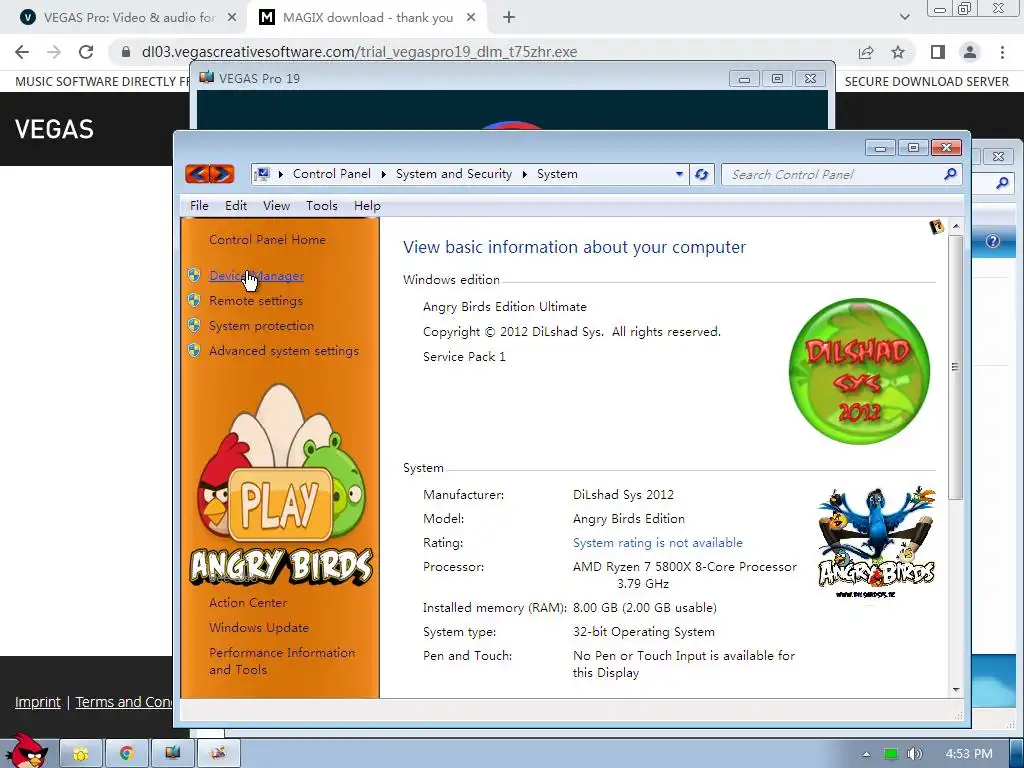Screen dimensions: 1024x768
Task: Expand the arrow after System and Security breadcrumb
Action: (x=524, y=174)
